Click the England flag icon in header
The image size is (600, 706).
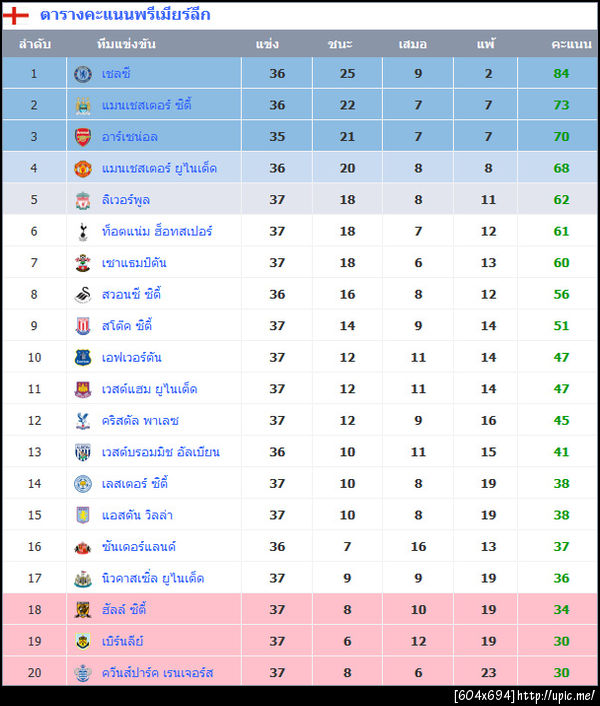(16, 15)
